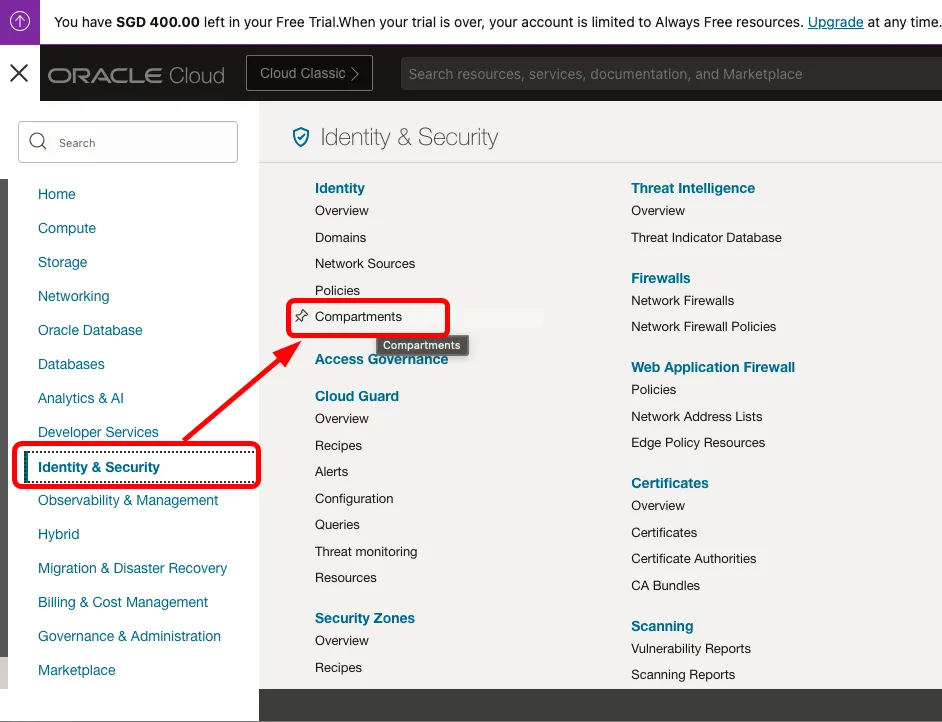942x722 pixels.
Task: Open Compartments under Identity
Action: (358, 317)
